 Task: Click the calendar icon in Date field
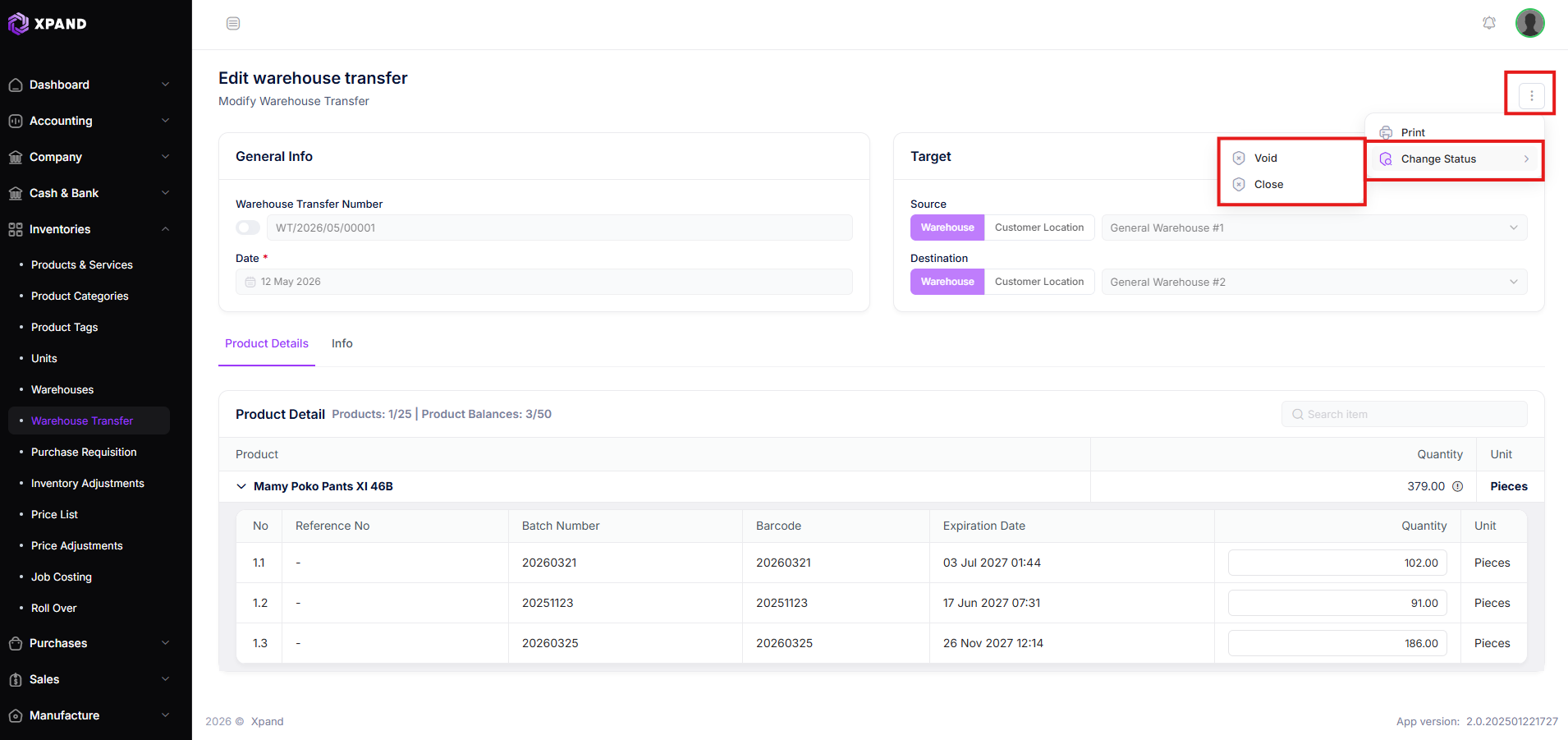click(x=250, y=282)
